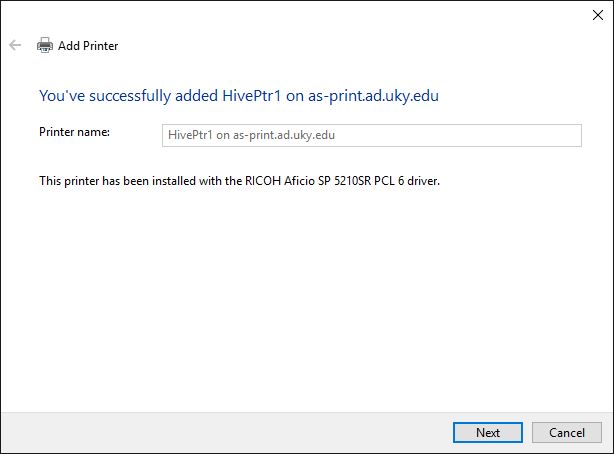Click the word 'You've' starting the heading
Viewport: 614px width, 454px height.
click(x=62, y=96)
